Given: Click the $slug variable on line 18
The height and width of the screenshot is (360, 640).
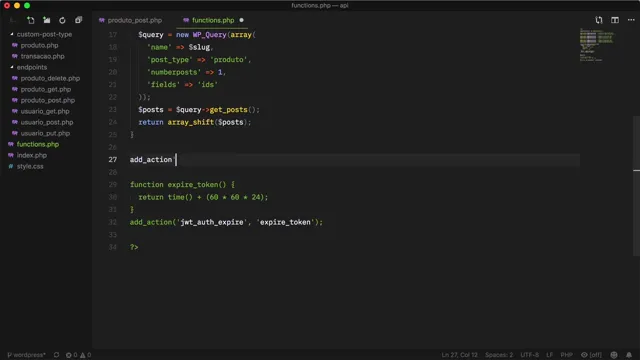Looking at the screenshot, I should point(199,47).
